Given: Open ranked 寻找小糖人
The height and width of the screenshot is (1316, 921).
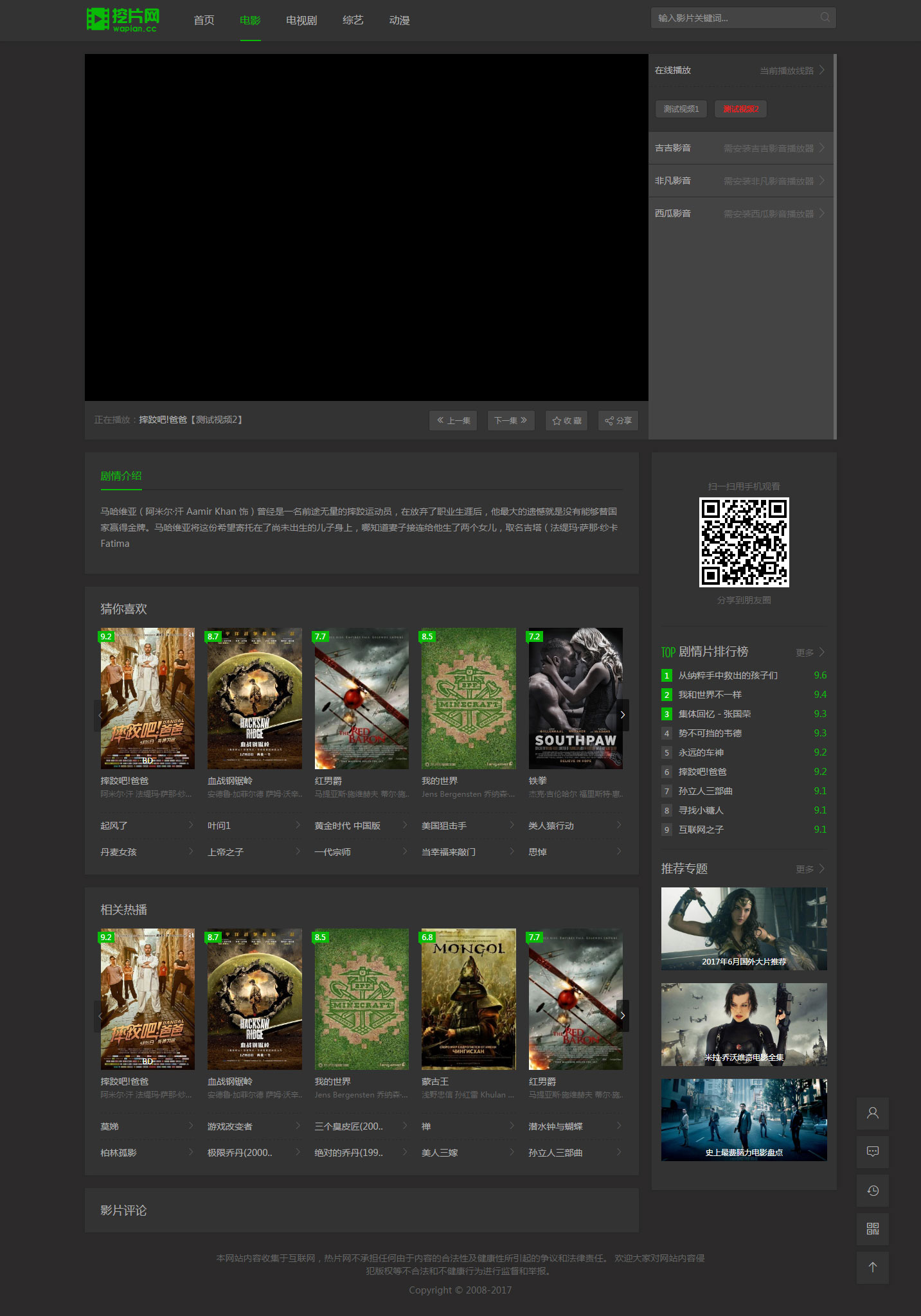Looking at the screenshot, I should pos(701,810).
